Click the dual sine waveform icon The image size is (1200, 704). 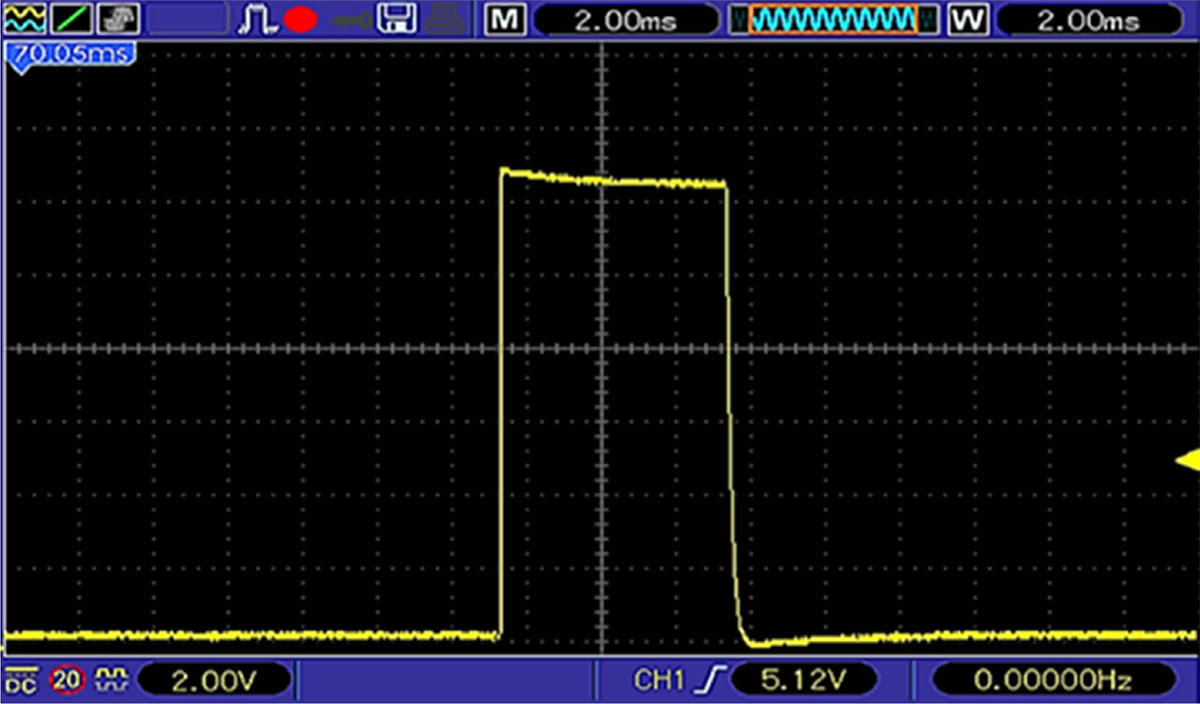point(25,18)
